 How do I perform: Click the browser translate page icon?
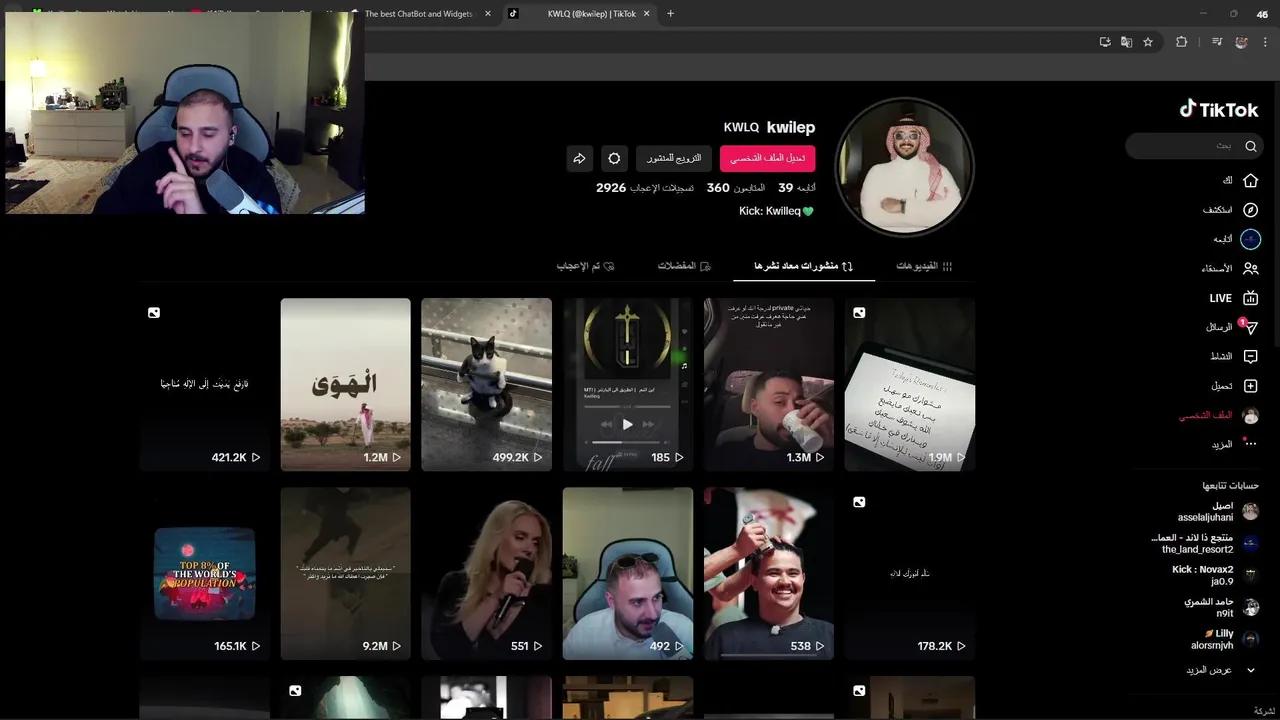[1126, 42]
